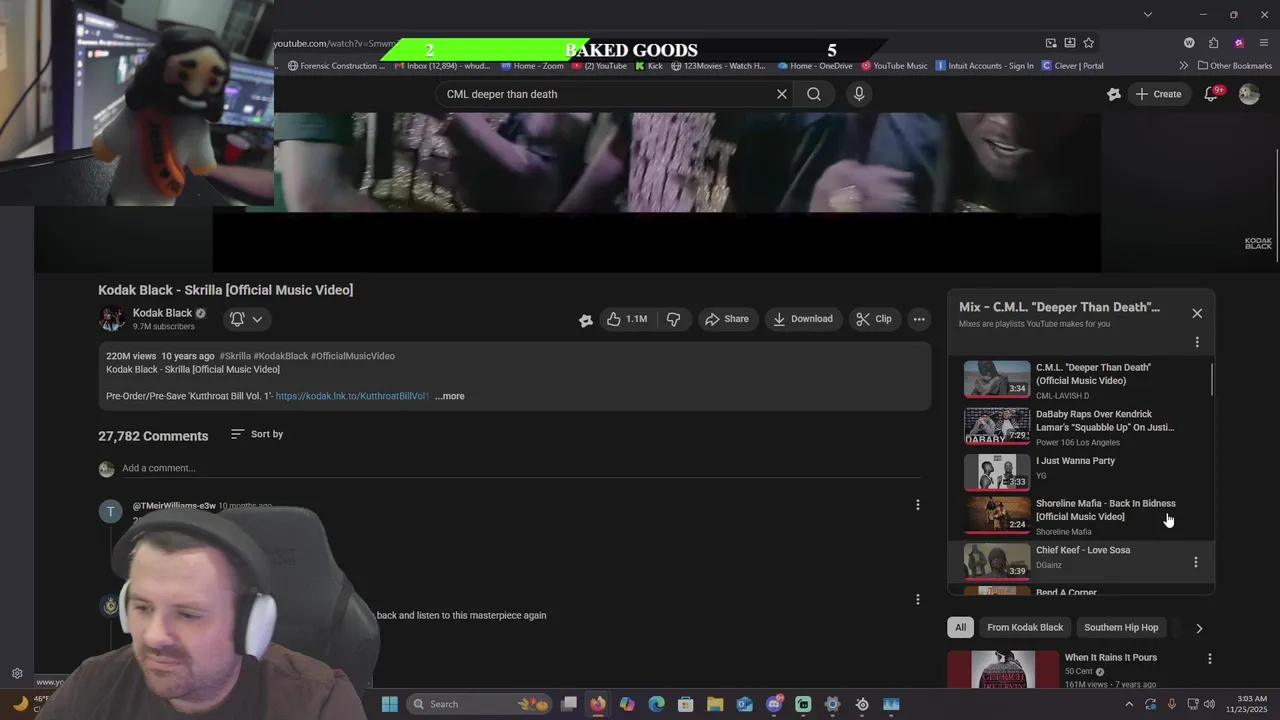Open the YouTube Music bookmark
The width and height of the screenshot is (1280, 720).
coord(894,66)
